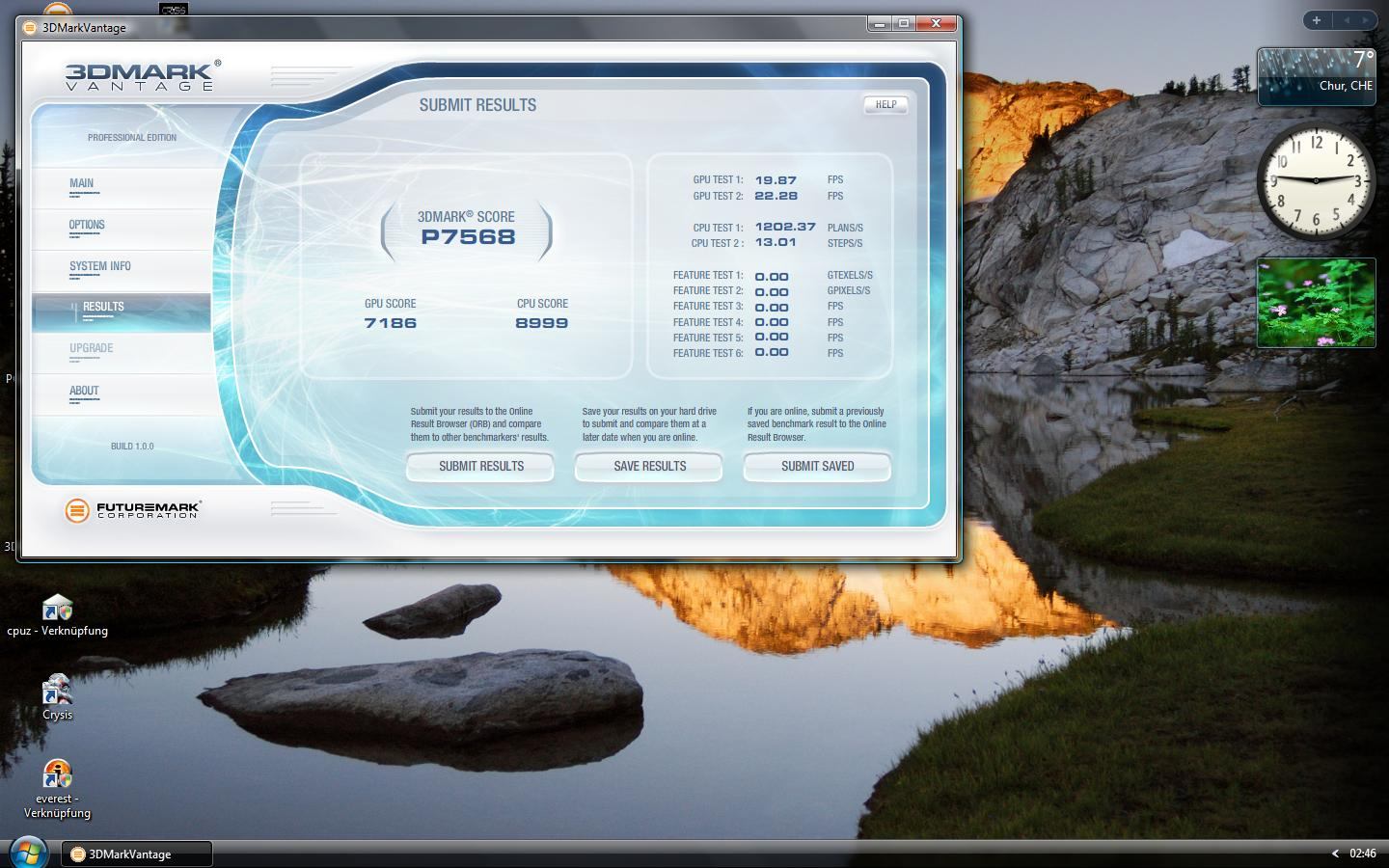Open the cpuz desktop shortcut
Screen dimensions: 1389x868
point(57,616)
